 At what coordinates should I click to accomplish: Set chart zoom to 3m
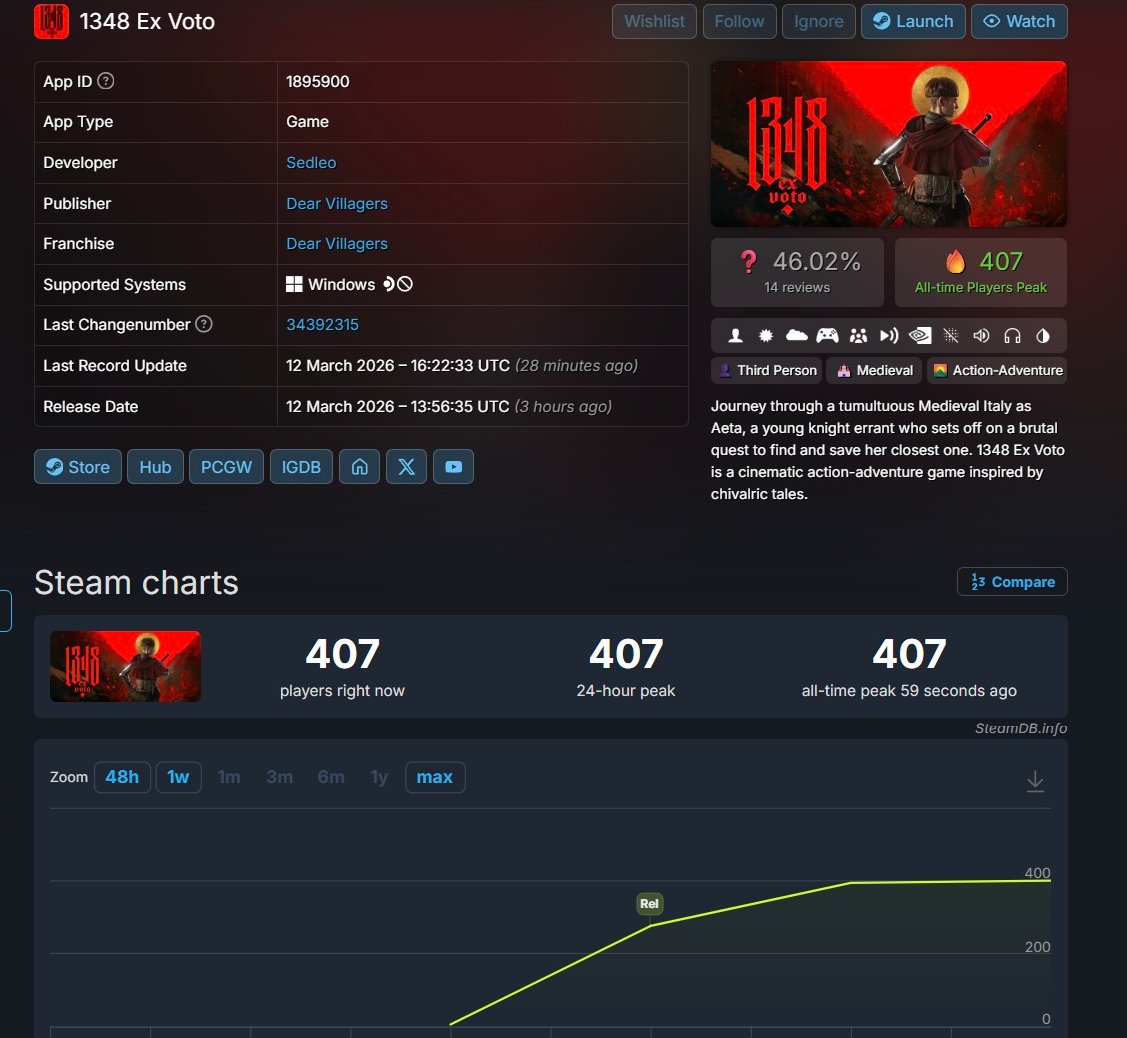280,777
